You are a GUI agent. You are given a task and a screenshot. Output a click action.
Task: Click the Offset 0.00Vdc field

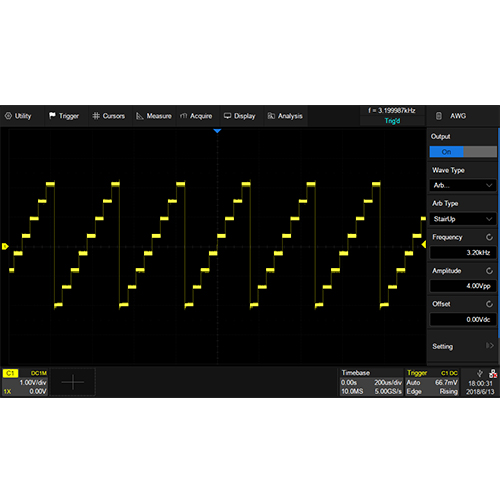tap(463, 319)
